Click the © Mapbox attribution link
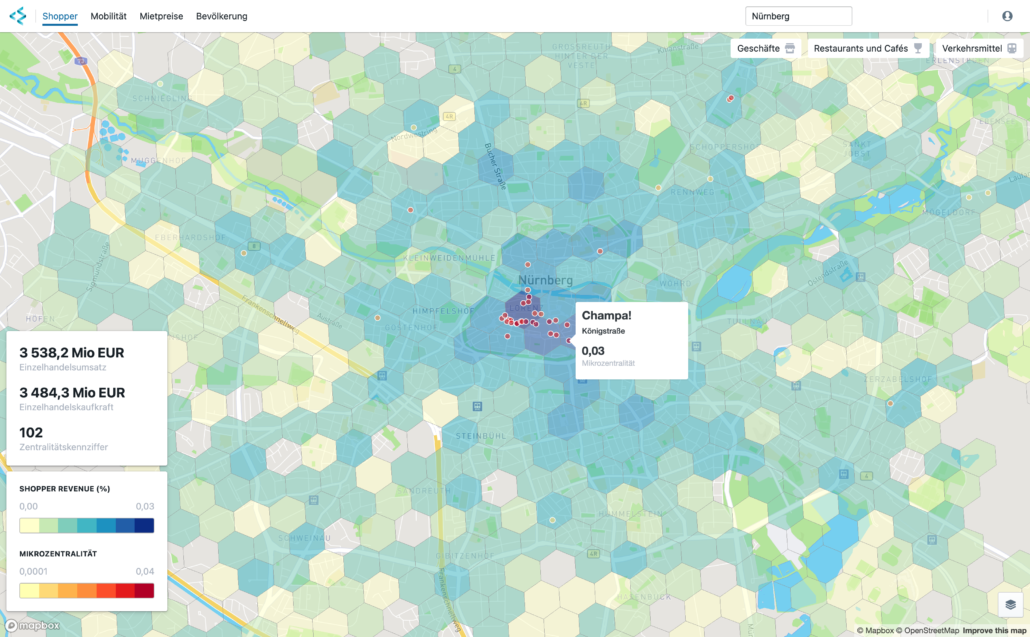1030x637 pixels. (875, 630)
